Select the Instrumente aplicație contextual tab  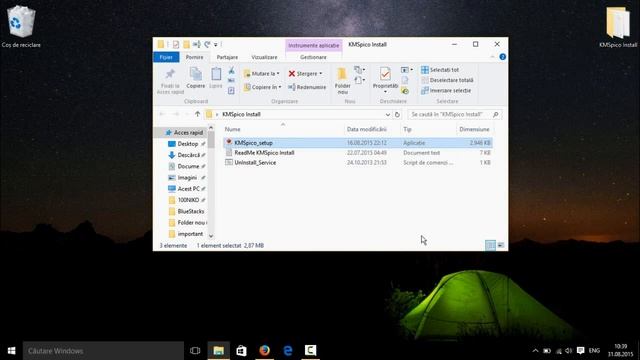click(313, 45)
